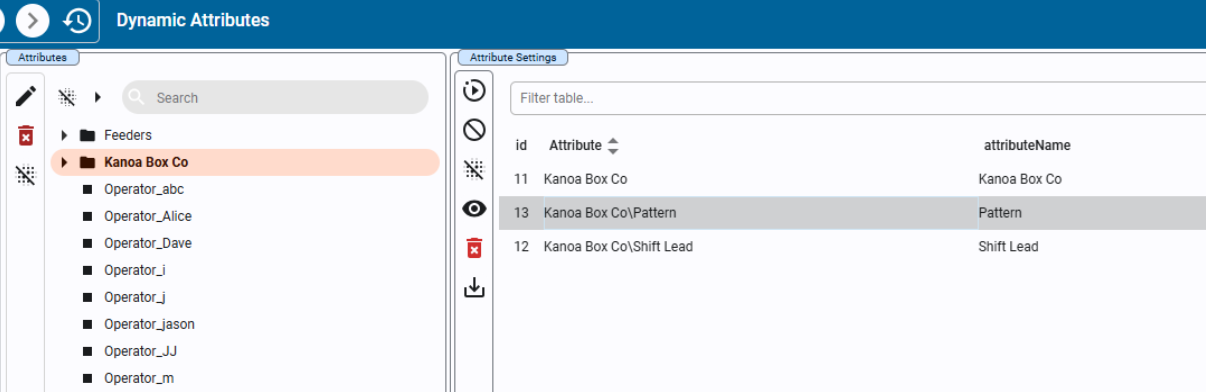The width and height of the screenshot is (1206, 392).
Task: Select Operator_m in the tree
Action: [x=138, y=378]
